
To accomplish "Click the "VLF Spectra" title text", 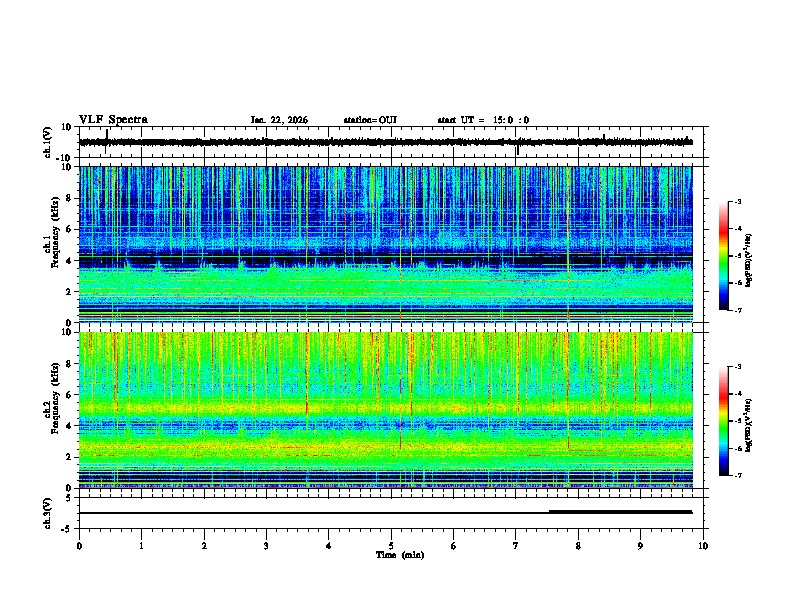I will pos(113,120).
